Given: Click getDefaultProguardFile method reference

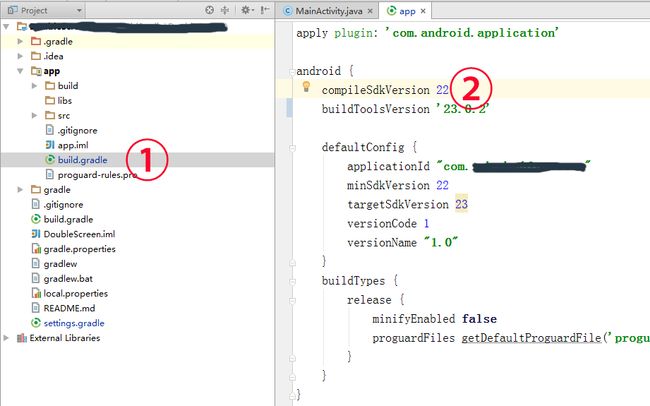Looking at the screenshot, I should pyautogui.click(x=531, y=338).
